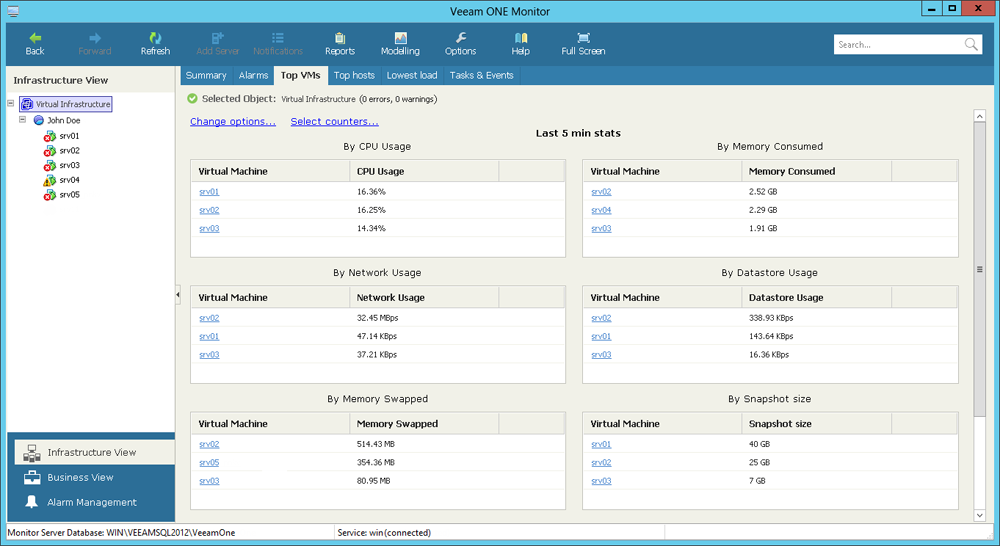This screenshot has width=1000, height=546.
Task: Open the Notifications toolbar item
Action: (277, 44)
